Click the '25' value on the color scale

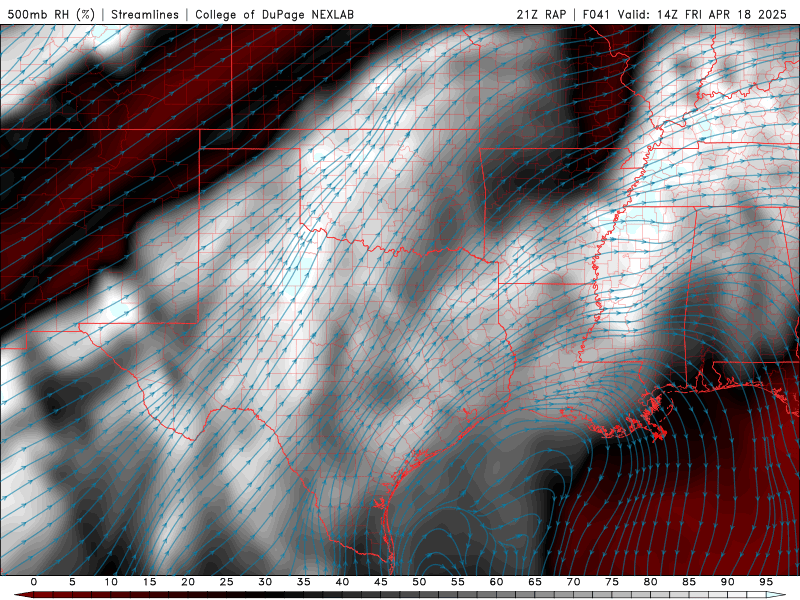(x=227, y=582)
